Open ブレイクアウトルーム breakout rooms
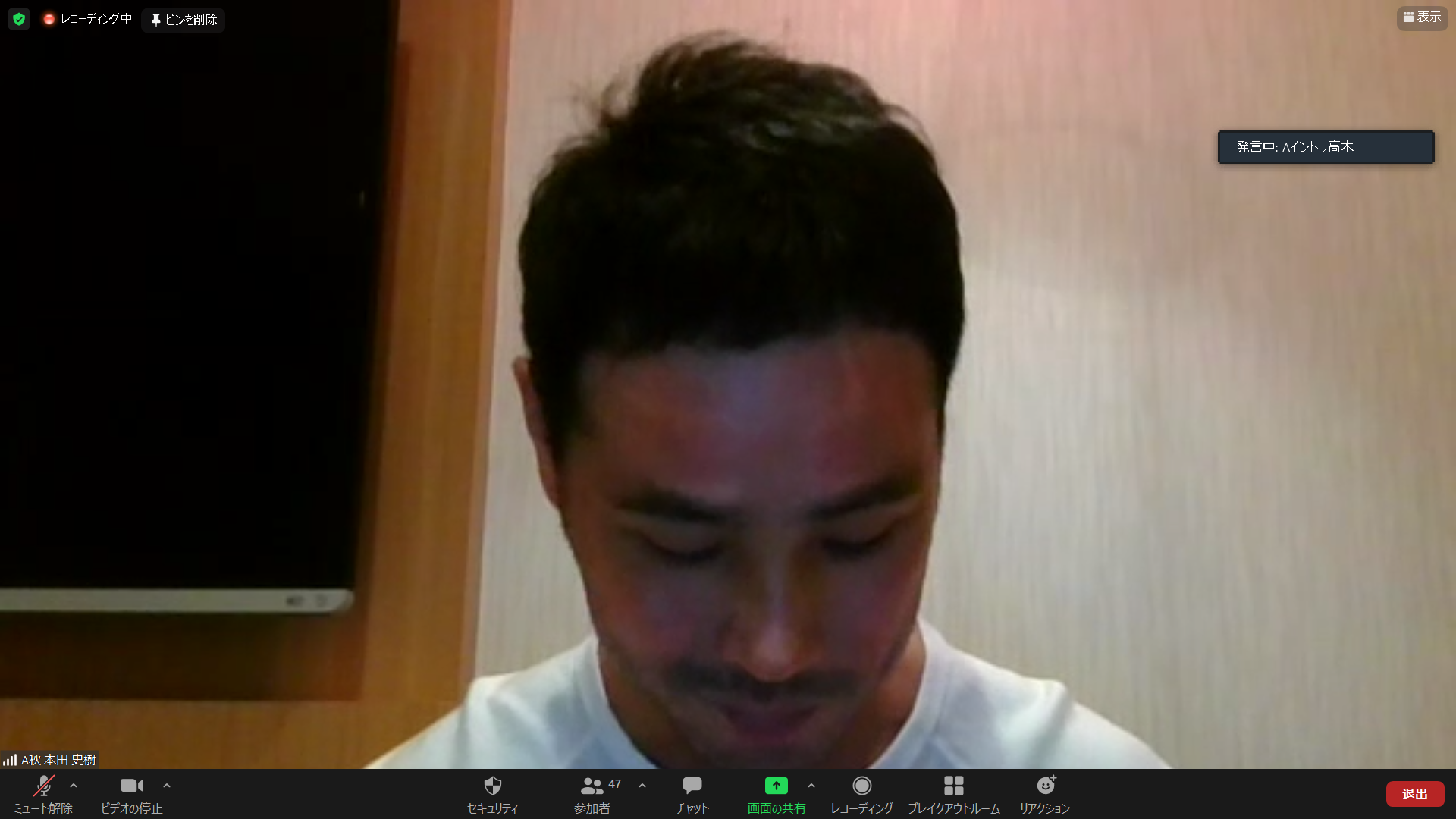This screenshot has width=1456, height=819. [954, 794]
